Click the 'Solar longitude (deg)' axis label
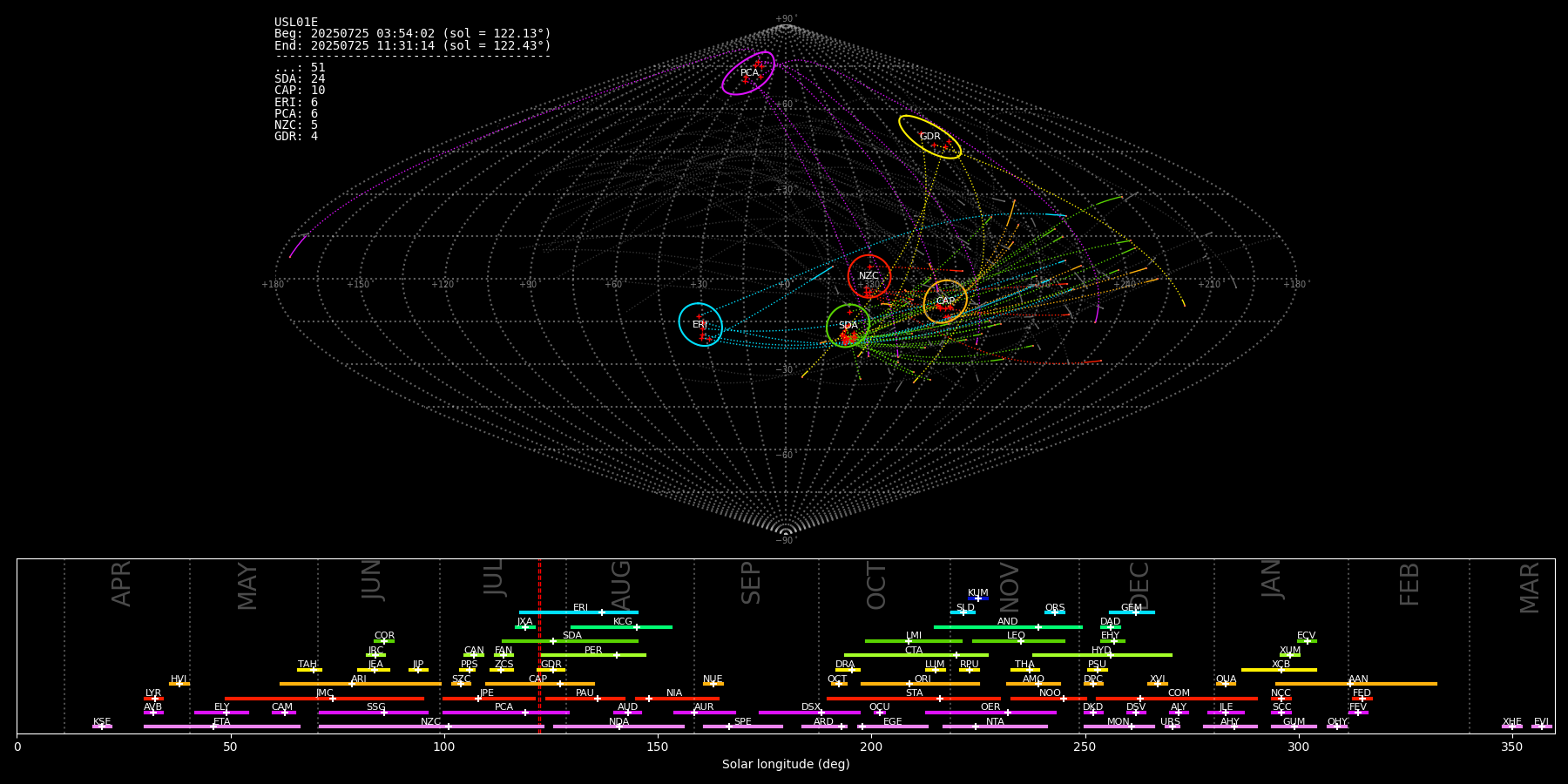The image size is (1568, 784). click(x=786, y=764)
